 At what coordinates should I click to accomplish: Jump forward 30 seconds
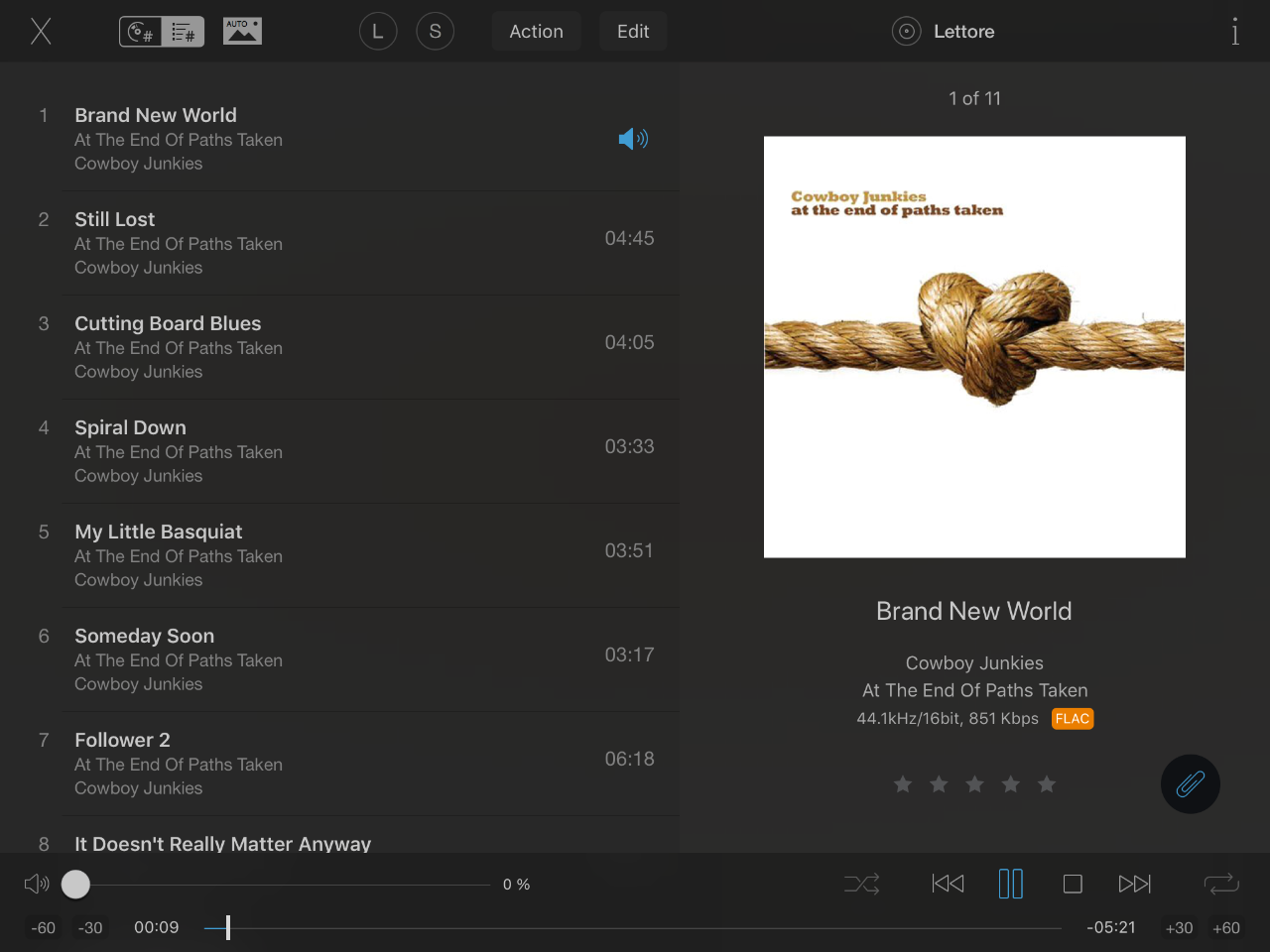[x=1179, y=928]
